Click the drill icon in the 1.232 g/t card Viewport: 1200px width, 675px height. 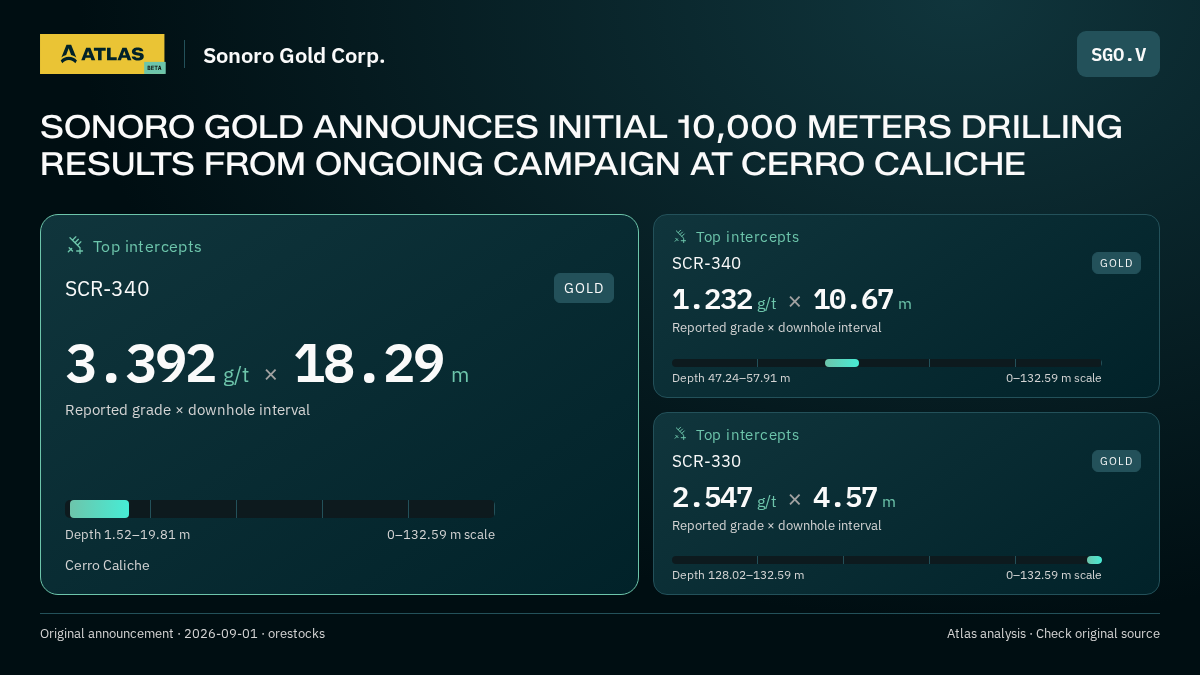coord(680,236)
